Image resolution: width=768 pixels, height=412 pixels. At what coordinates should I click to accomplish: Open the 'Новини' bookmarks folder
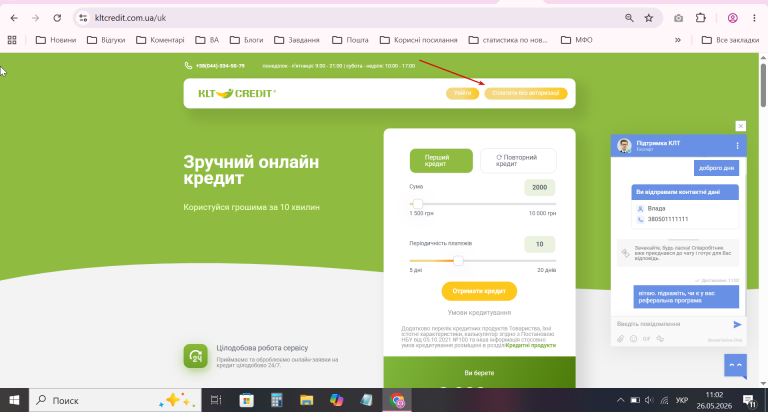56,40
